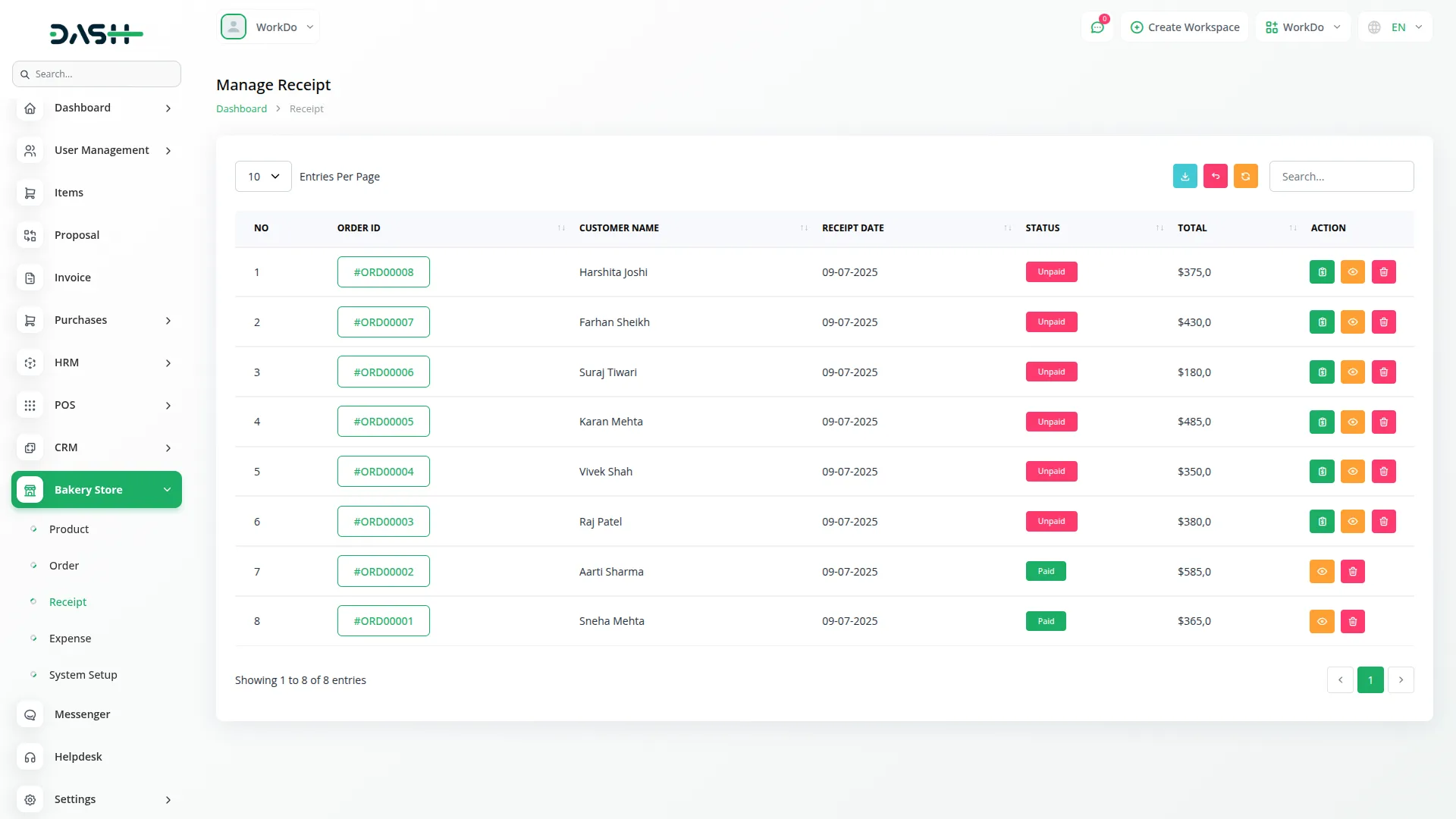Click the orange refresh icon
This screenshot has height=819, width=1456.
pos(1245,176)
